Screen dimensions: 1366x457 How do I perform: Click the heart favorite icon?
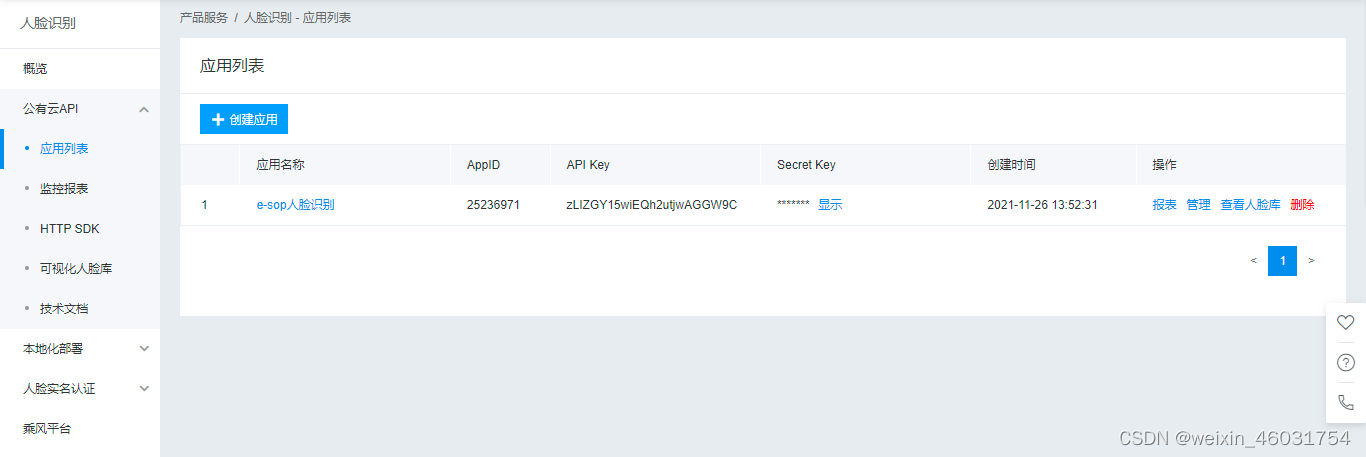pos(1346,322)
